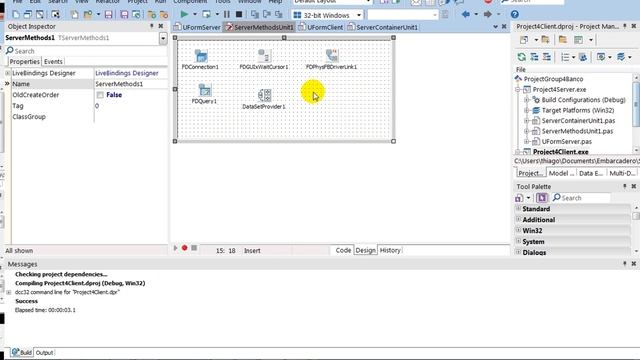Click the play macro button in status bar
Screen dimensions: 640x360
[176, 248]
